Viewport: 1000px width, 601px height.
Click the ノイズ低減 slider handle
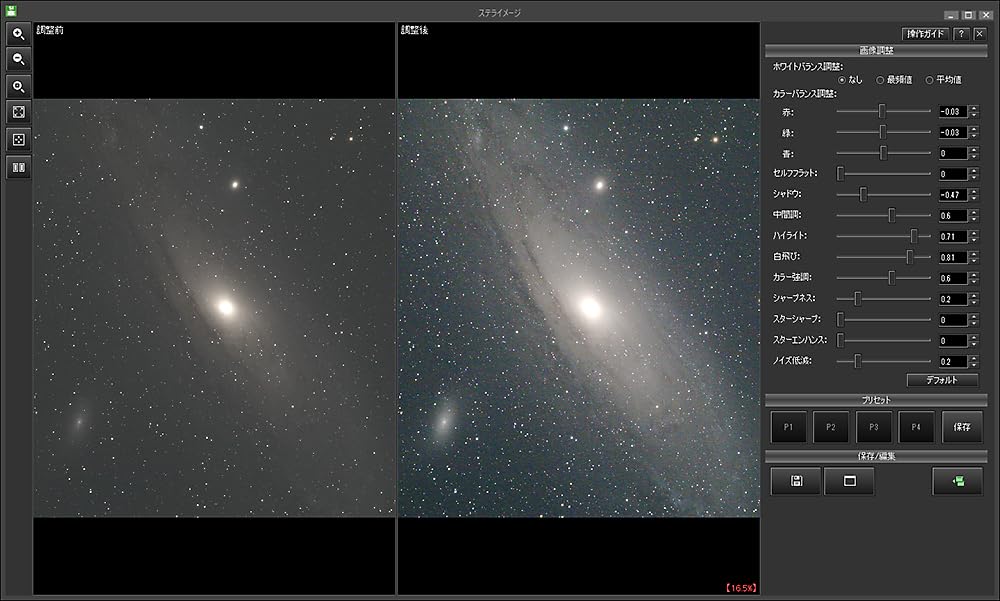[x=858, y=361]
